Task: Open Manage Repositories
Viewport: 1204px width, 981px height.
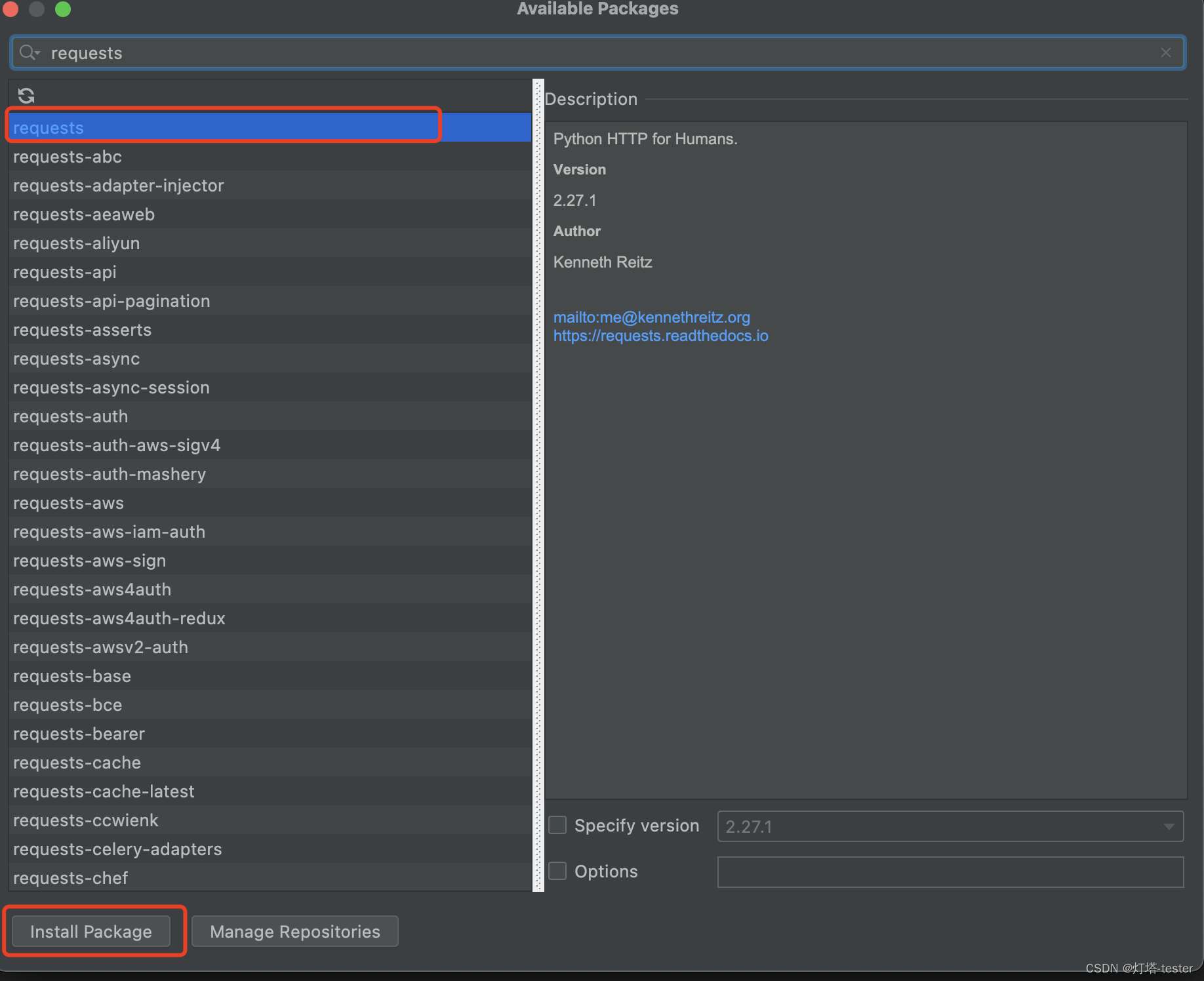Action: [x=294, y=931]
